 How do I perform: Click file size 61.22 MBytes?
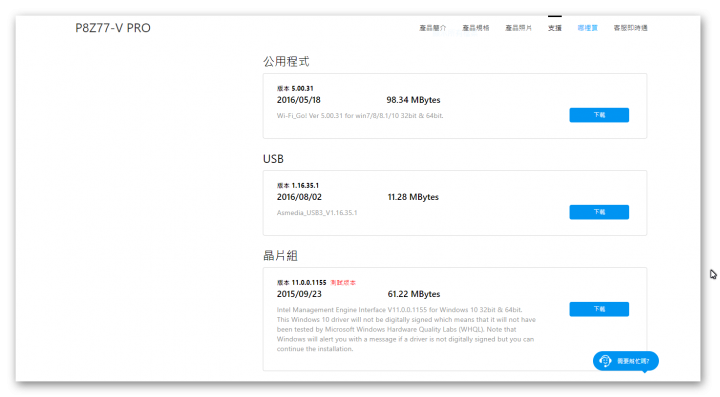point(414,294)
